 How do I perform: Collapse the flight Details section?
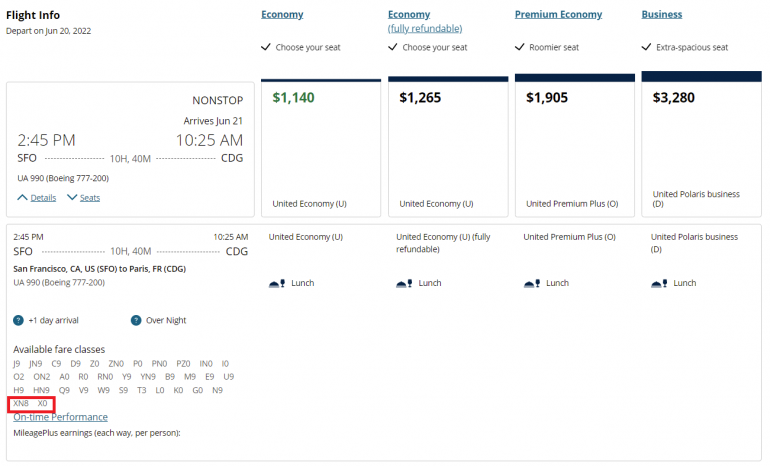37,198
